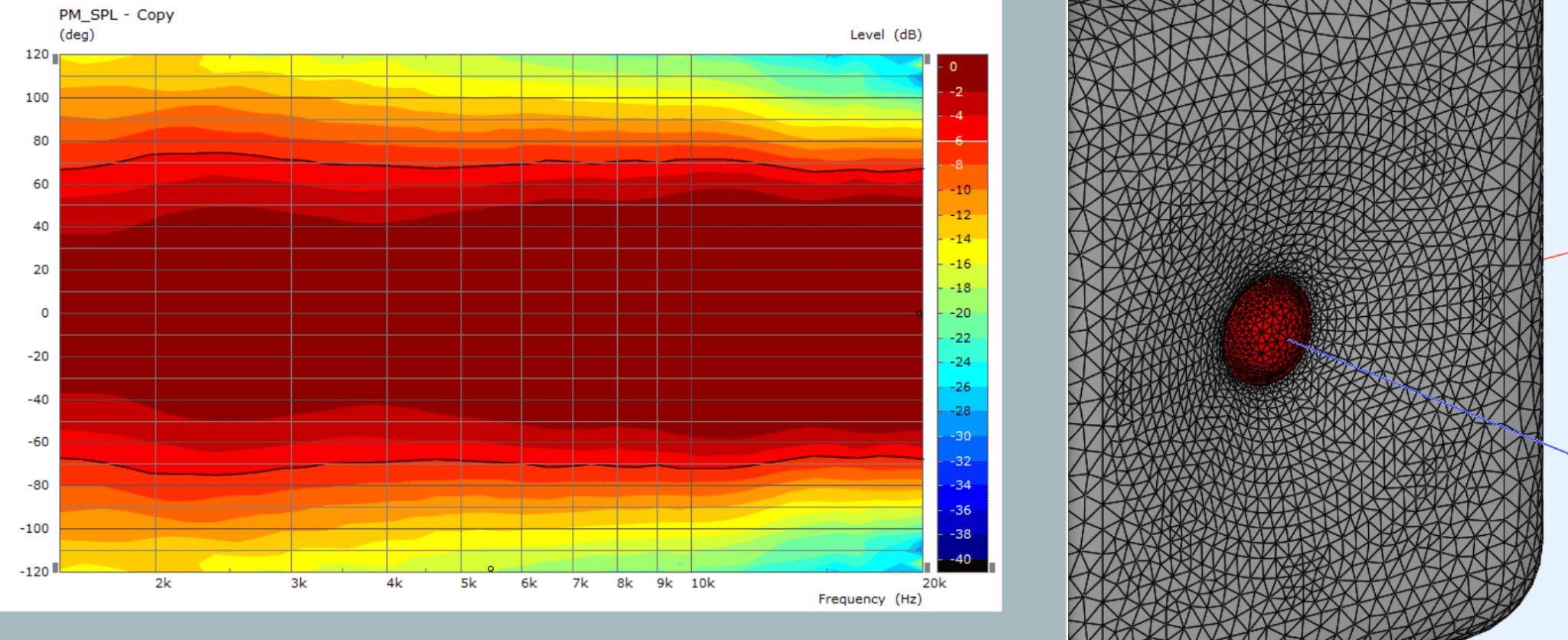
Task: Click the 20k frequency axis tick label
Action: (934, 583)
